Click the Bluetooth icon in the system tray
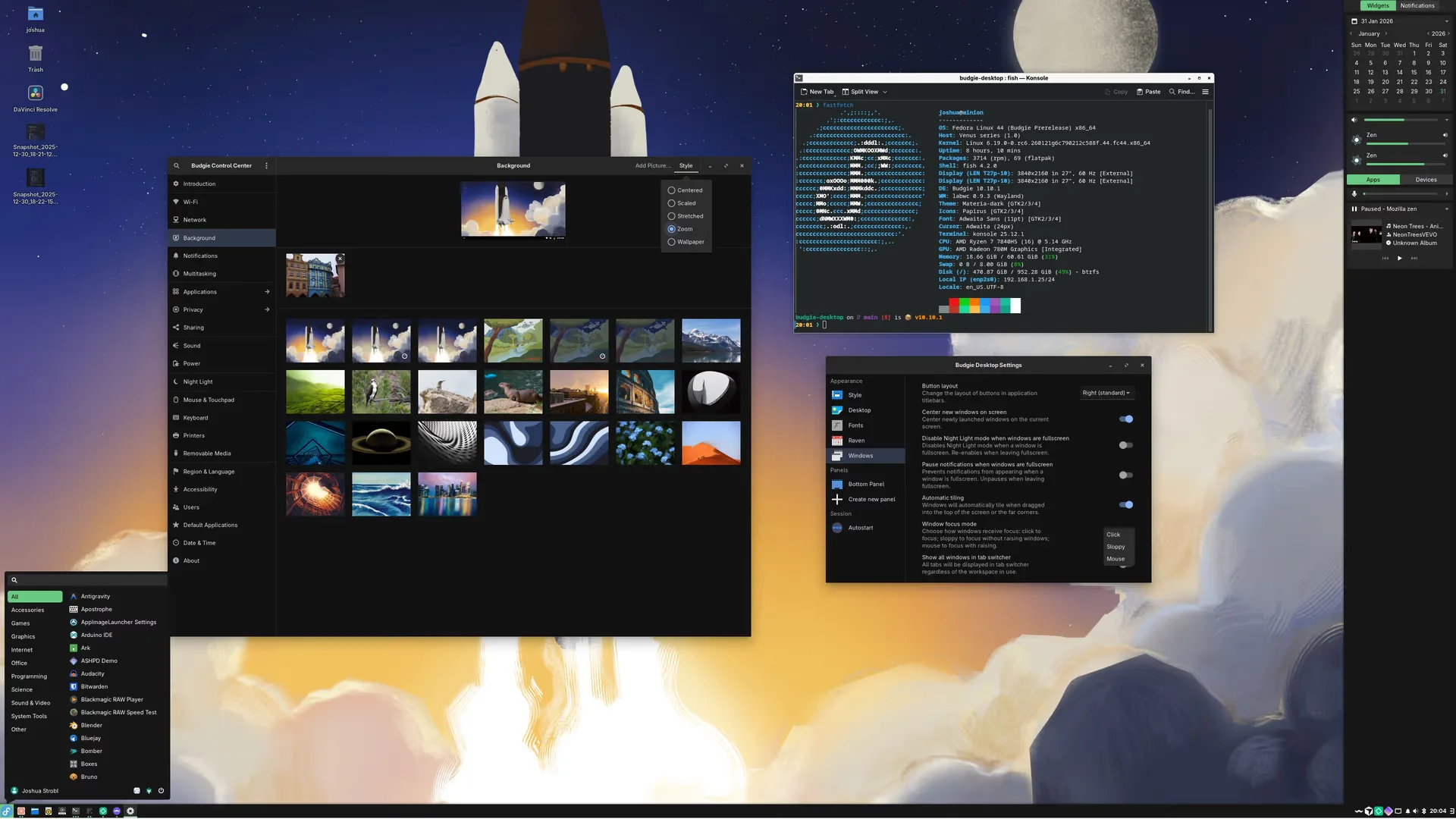 1424,811
